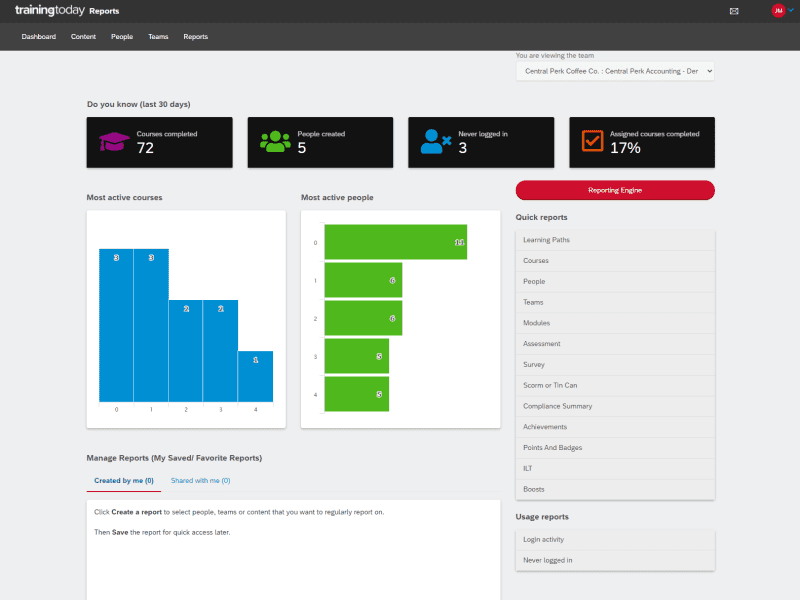
Task: Click the green People created icon
Action: [275, 142]
